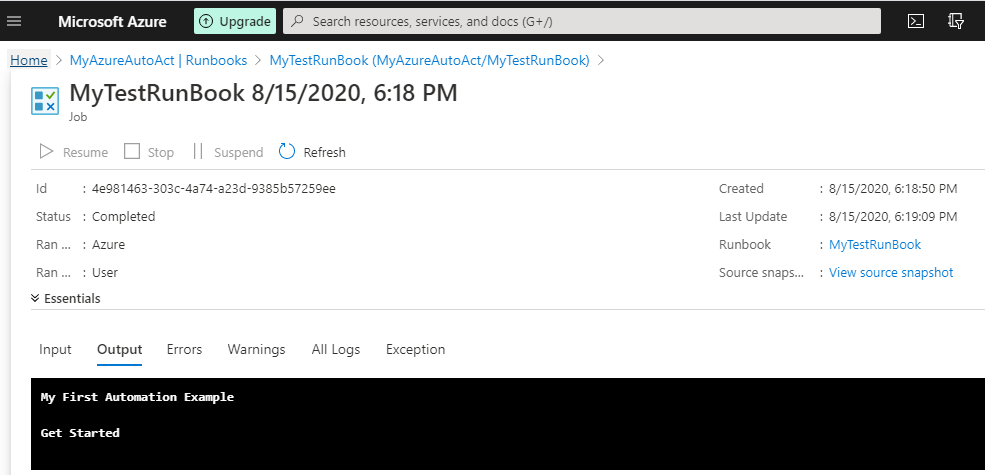This screenshot has width=985, height=475.
Task: Select the All Logs tab
Action: [336, 349]
